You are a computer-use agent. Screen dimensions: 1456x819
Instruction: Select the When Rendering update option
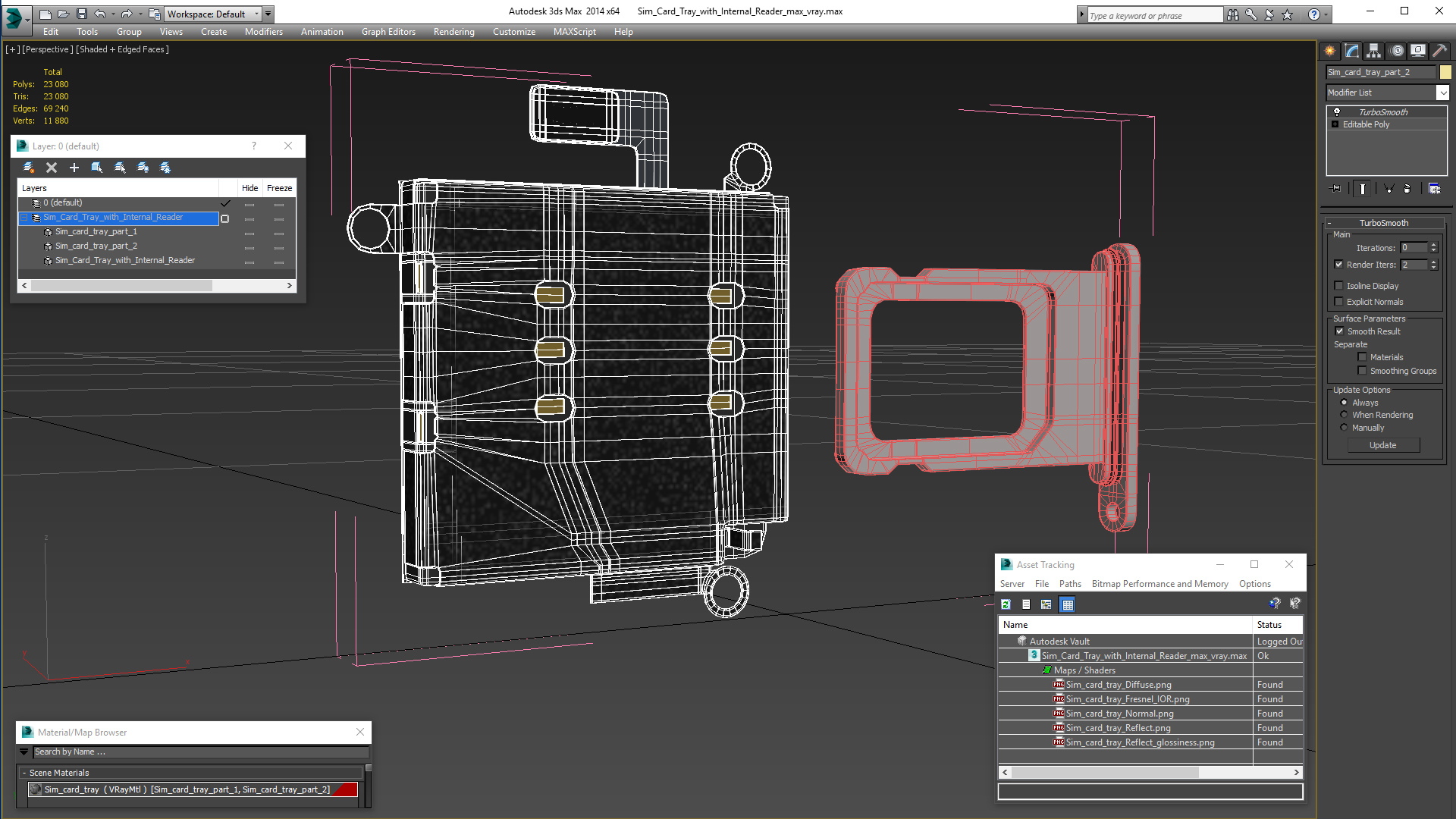1345,415
